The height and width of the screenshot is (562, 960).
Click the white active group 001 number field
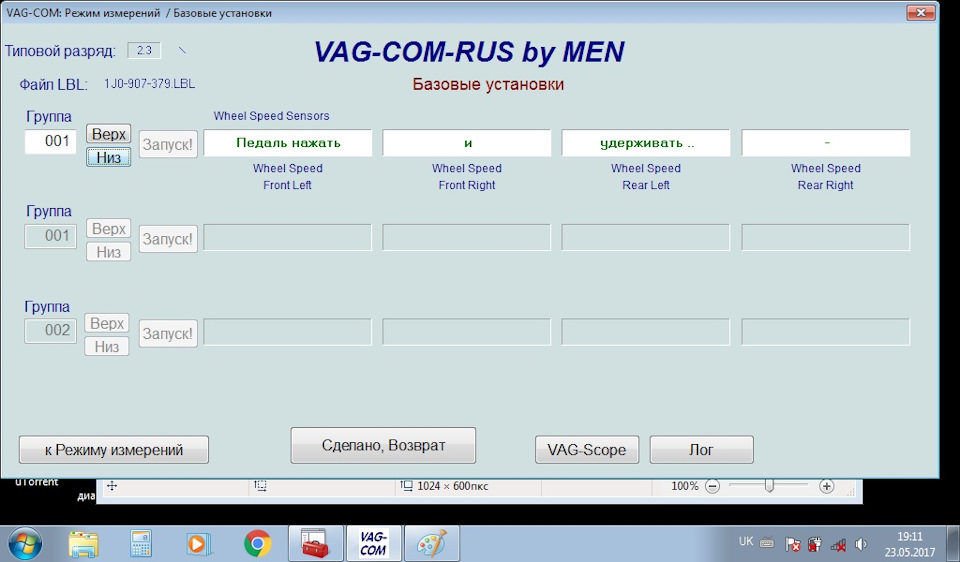51,141
